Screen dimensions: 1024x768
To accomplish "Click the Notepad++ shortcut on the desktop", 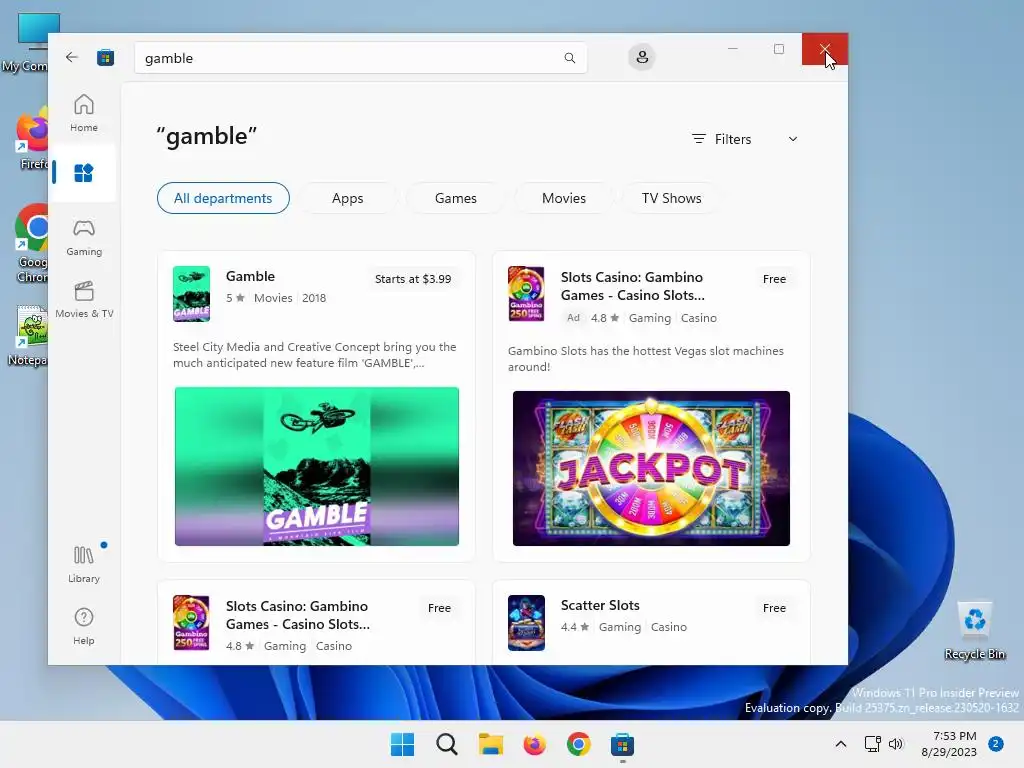I will [x=29, y=335].
